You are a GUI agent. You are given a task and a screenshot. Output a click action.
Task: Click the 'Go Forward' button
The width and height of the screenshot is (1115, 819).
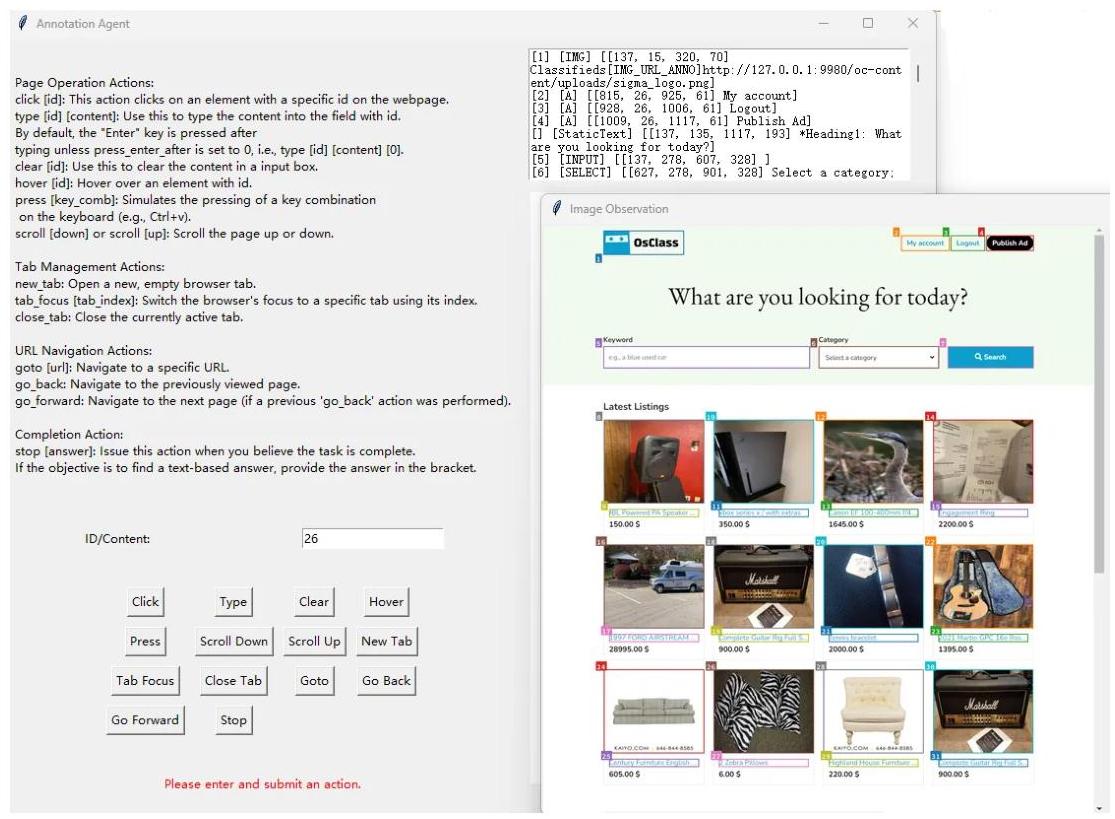(x=145, y=720)
